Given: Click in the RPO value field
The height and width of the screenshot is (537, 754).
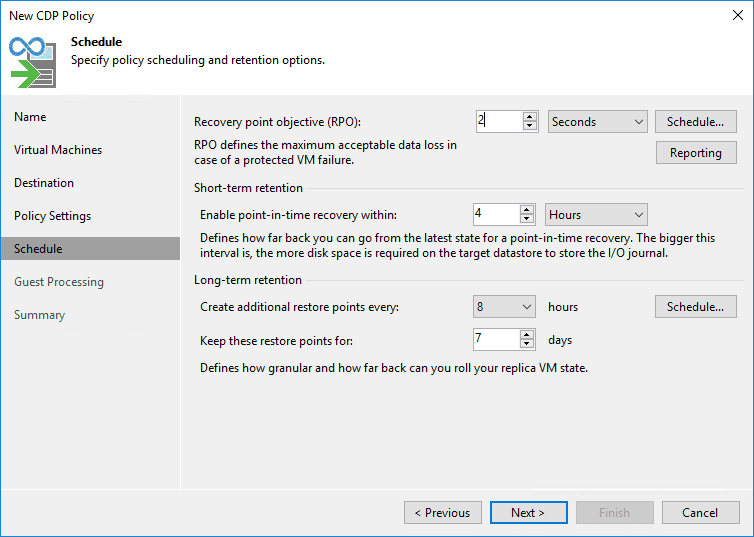Looking at the screenshot, I should (498, 122).
